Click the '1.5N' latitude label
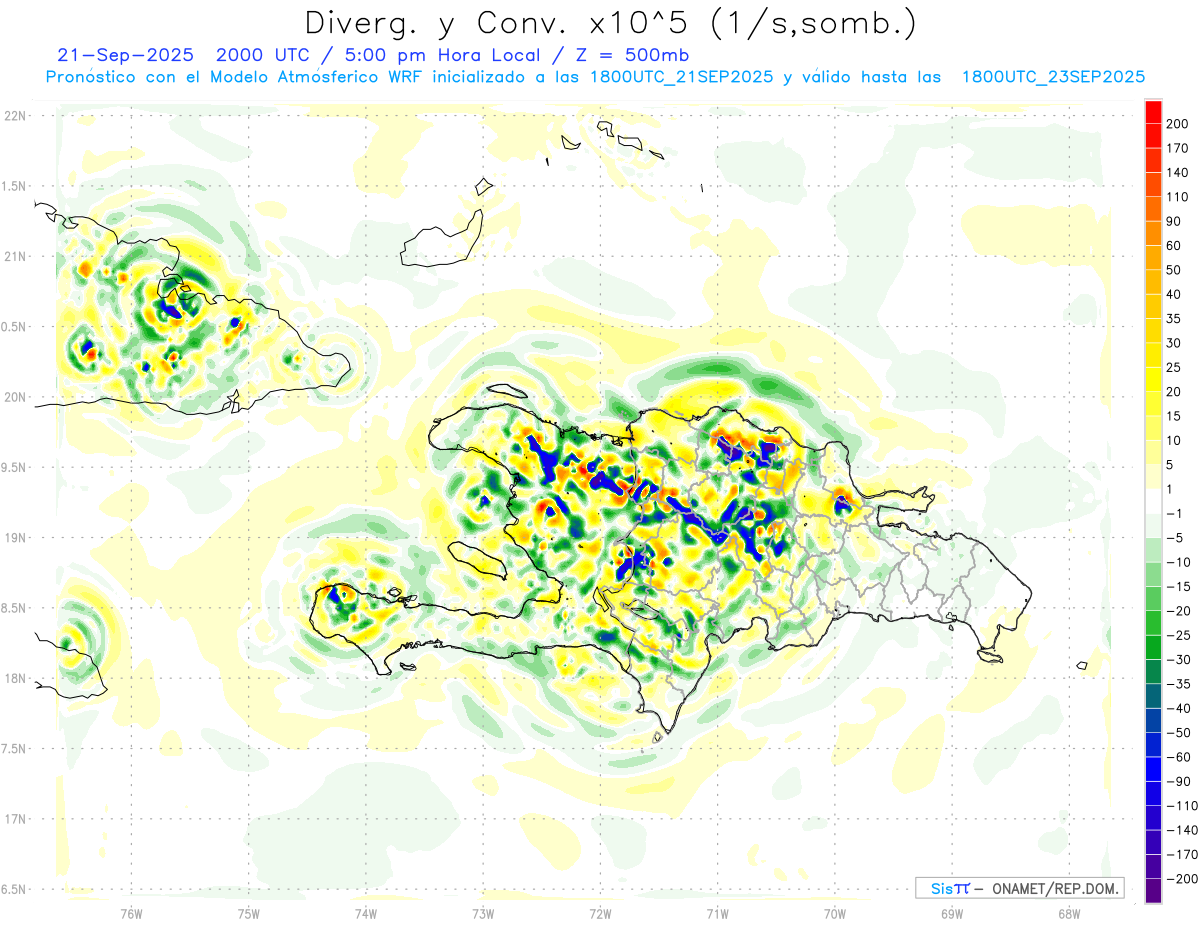1200x927 pixels. pyautogui.click(x=15, y=186)
